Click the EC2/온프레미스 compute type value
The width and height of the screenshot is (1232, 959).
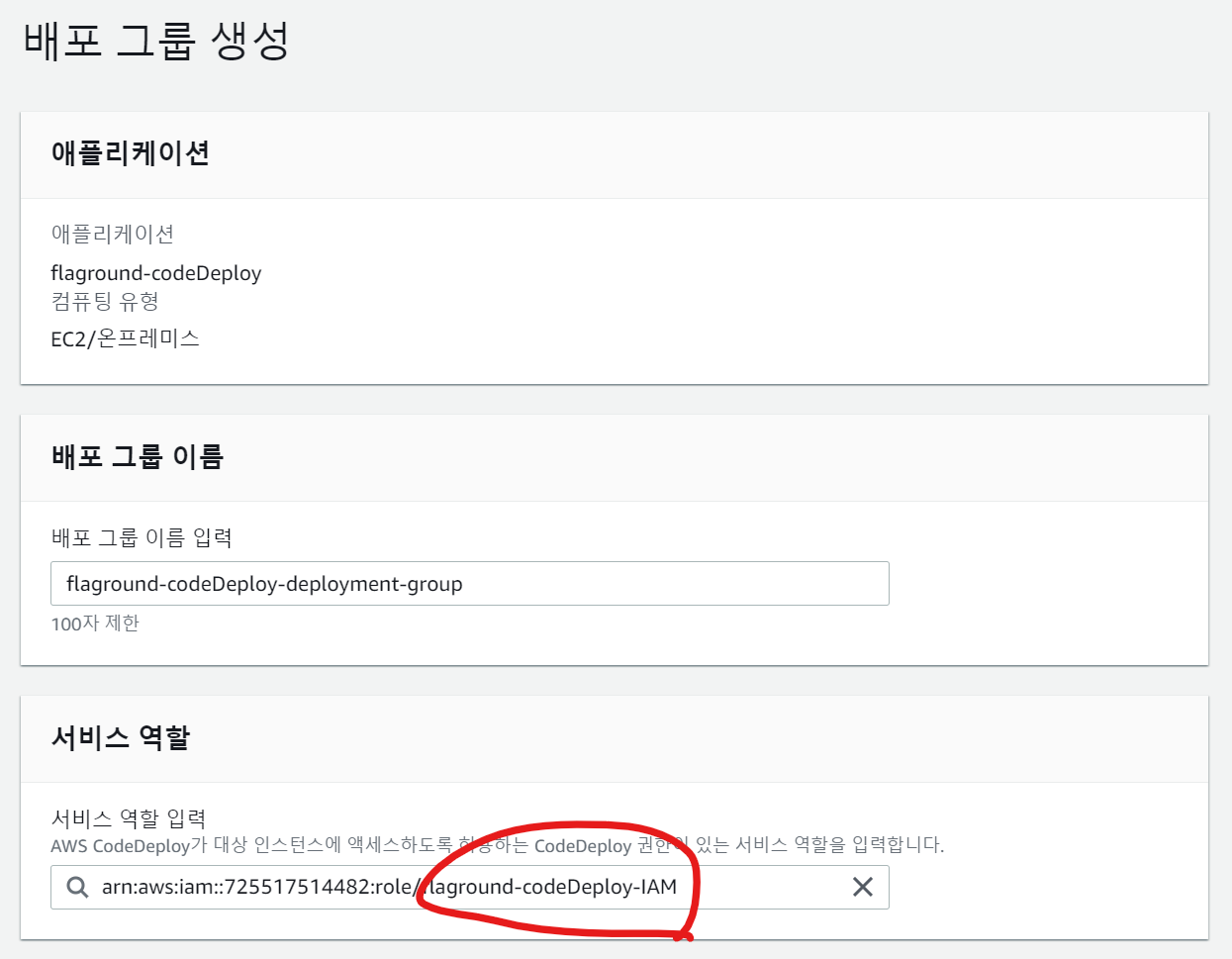pos(126,338)
